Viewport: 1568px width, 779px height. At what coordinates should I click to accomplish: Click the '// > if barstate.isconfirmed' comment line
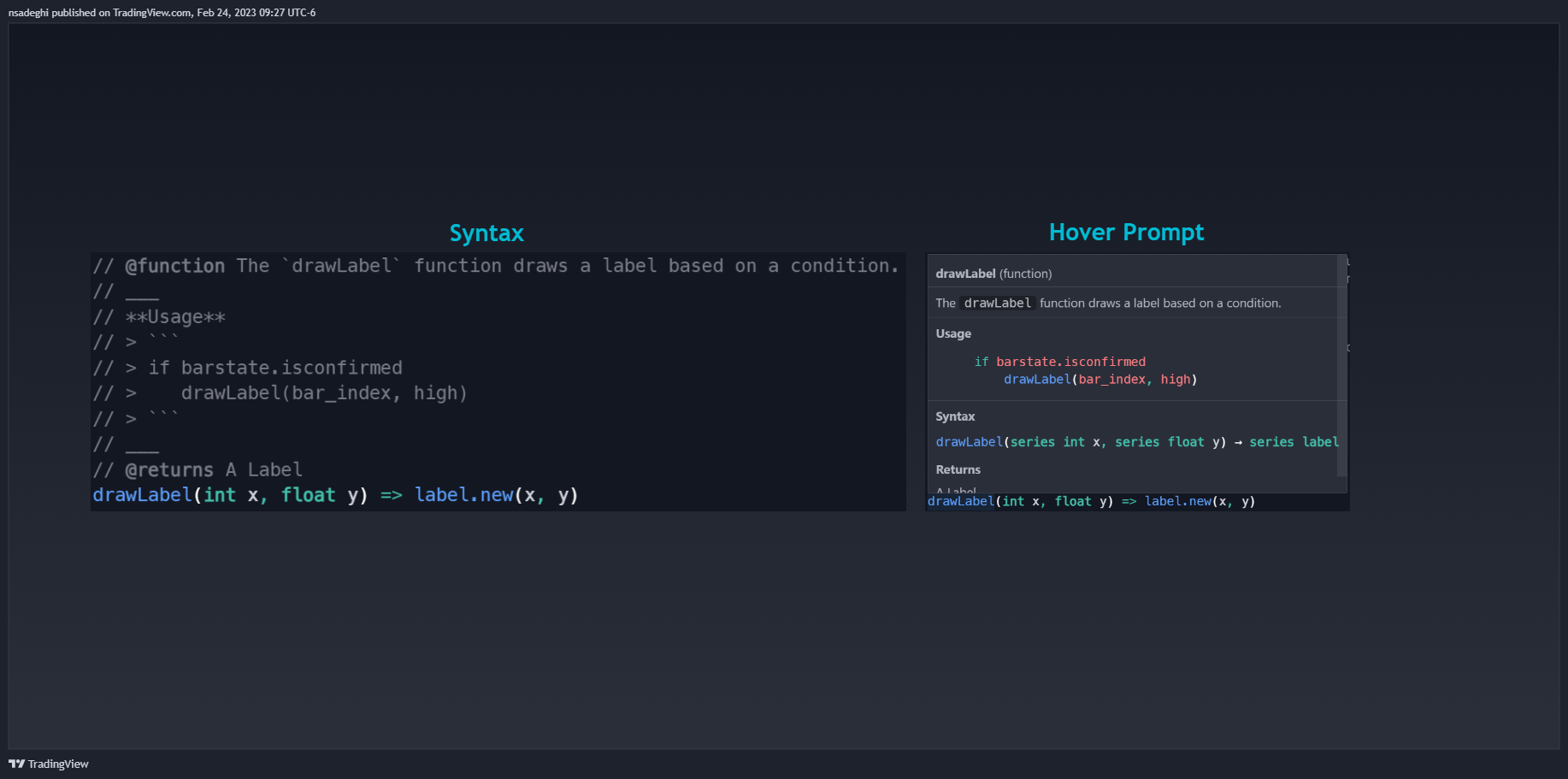(247, 368)
